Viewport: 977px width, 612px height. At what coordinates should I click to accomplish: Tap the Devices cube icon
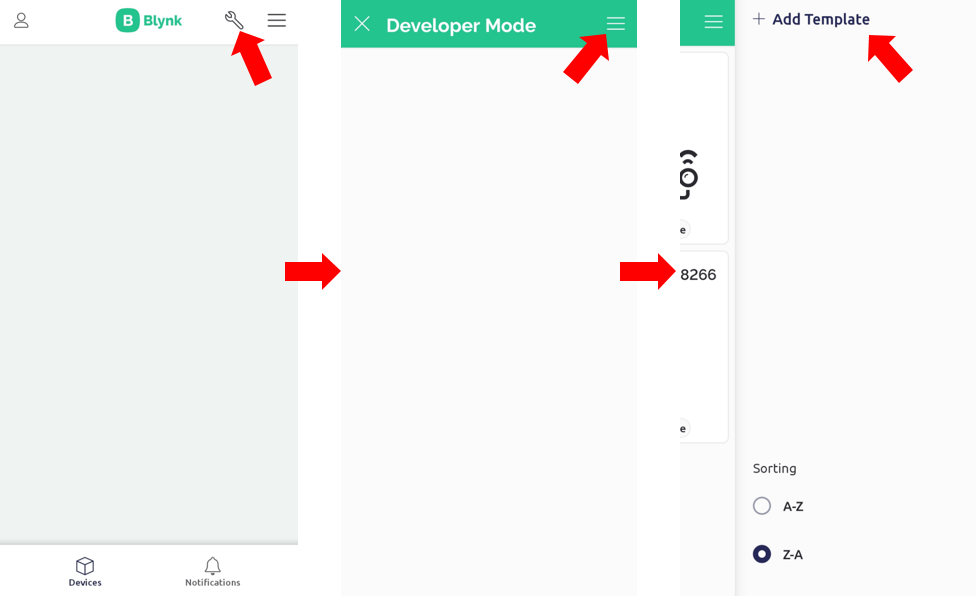point(85,565)
